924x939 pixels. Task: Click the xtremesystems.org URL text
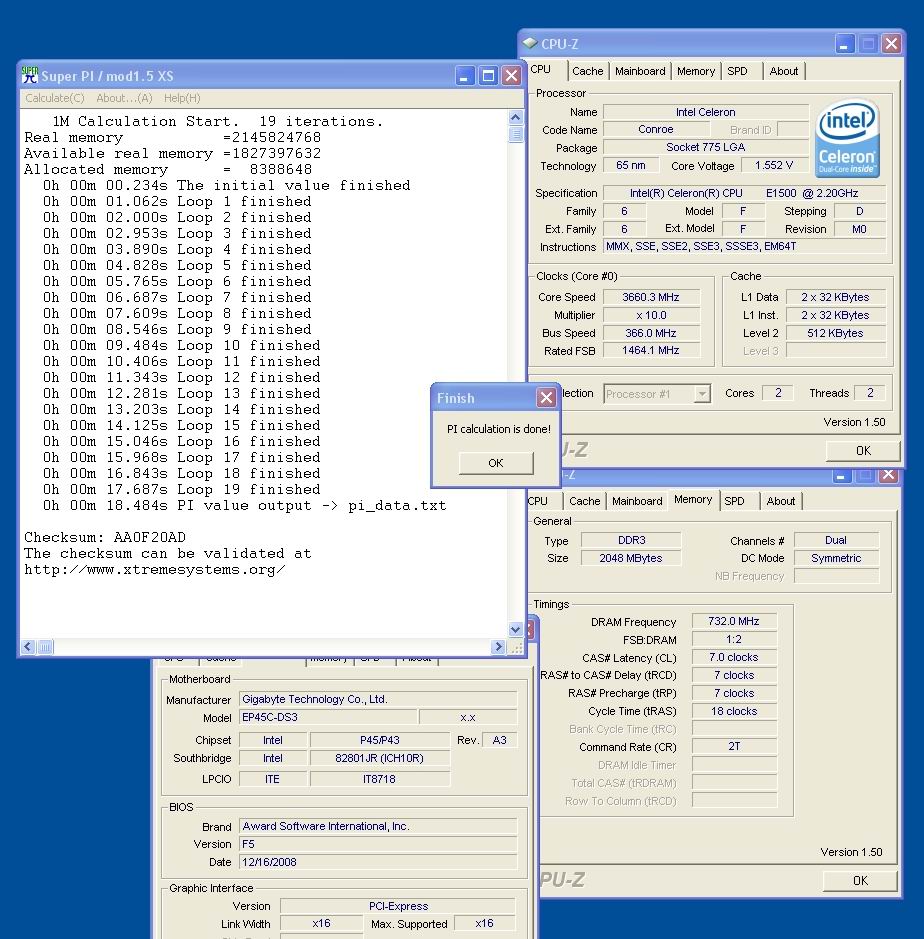(154, 570)
